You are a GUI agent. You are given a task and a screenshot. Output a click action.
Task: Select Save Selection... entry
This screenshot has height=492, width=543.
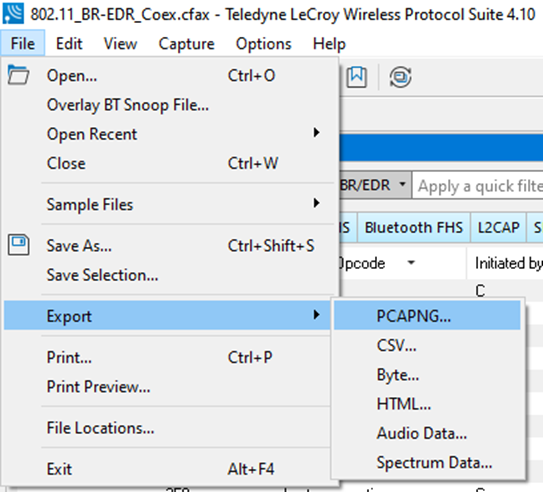click(170, 275)
